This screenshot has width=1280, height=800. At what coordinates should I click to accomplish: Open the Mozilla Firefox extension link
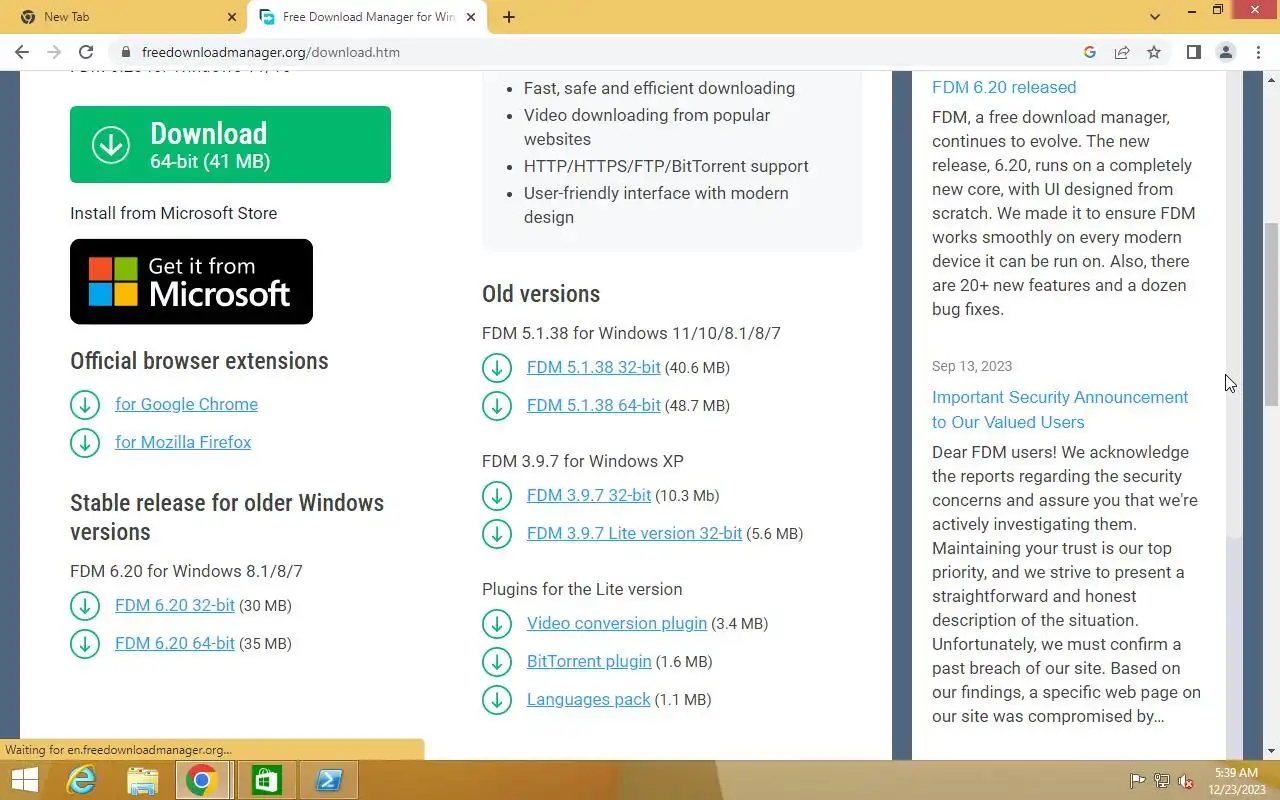pos(183,442)
